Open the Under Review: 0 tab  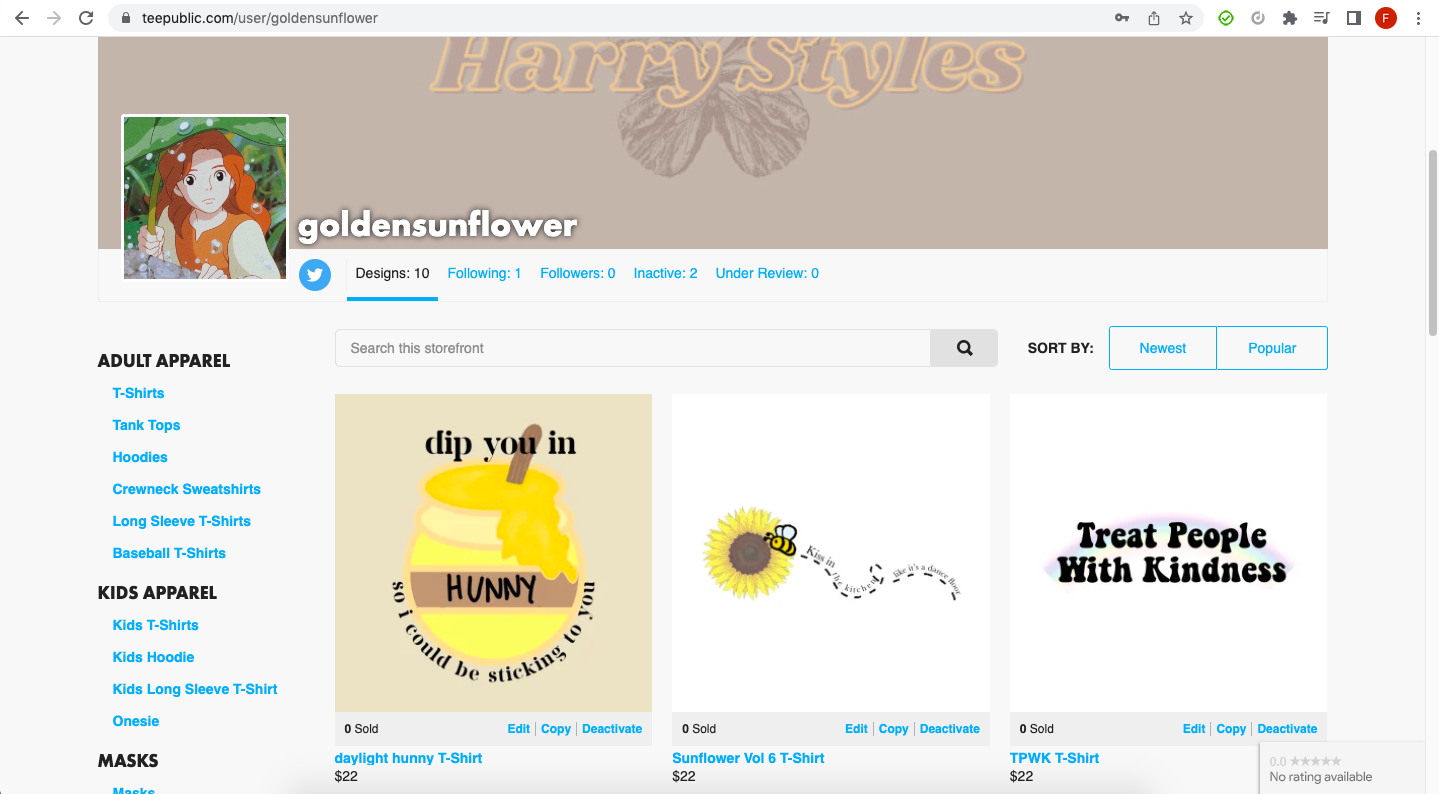[767, 273]
